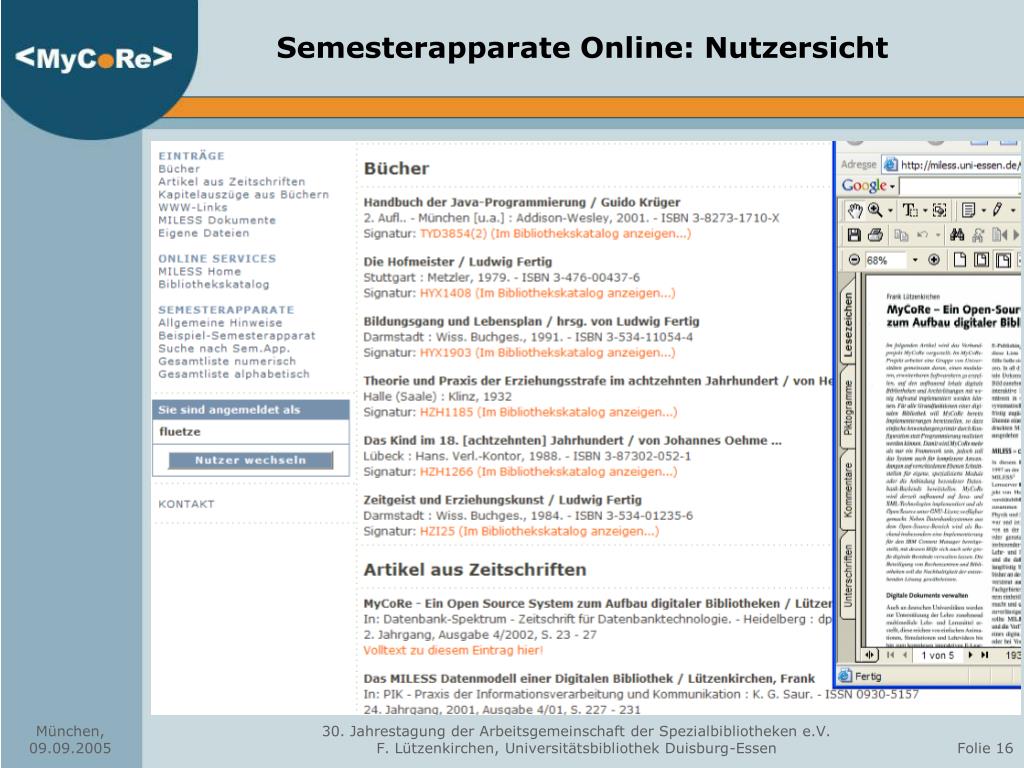Click the '1 von 5' page number field
Screen dimensions: 1024x768
coord(937,655)
